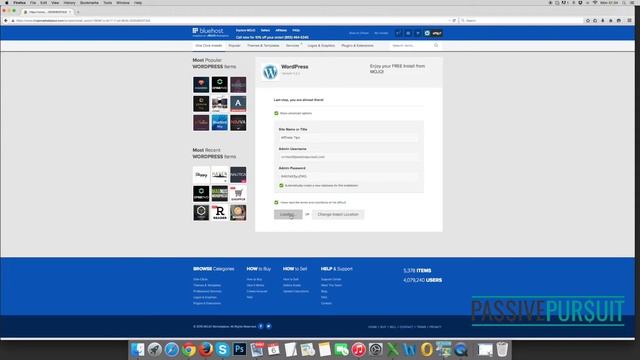Image resolution: width=640 pixels, height=360 pixels.
Task: Open yellow Notes app in dock
Action: pos(324,350)
